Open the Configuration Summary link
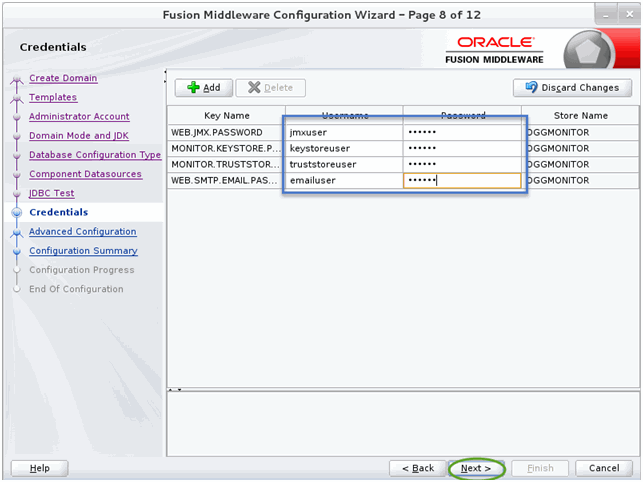The image size is (643, 482). [x=83, y=251]
